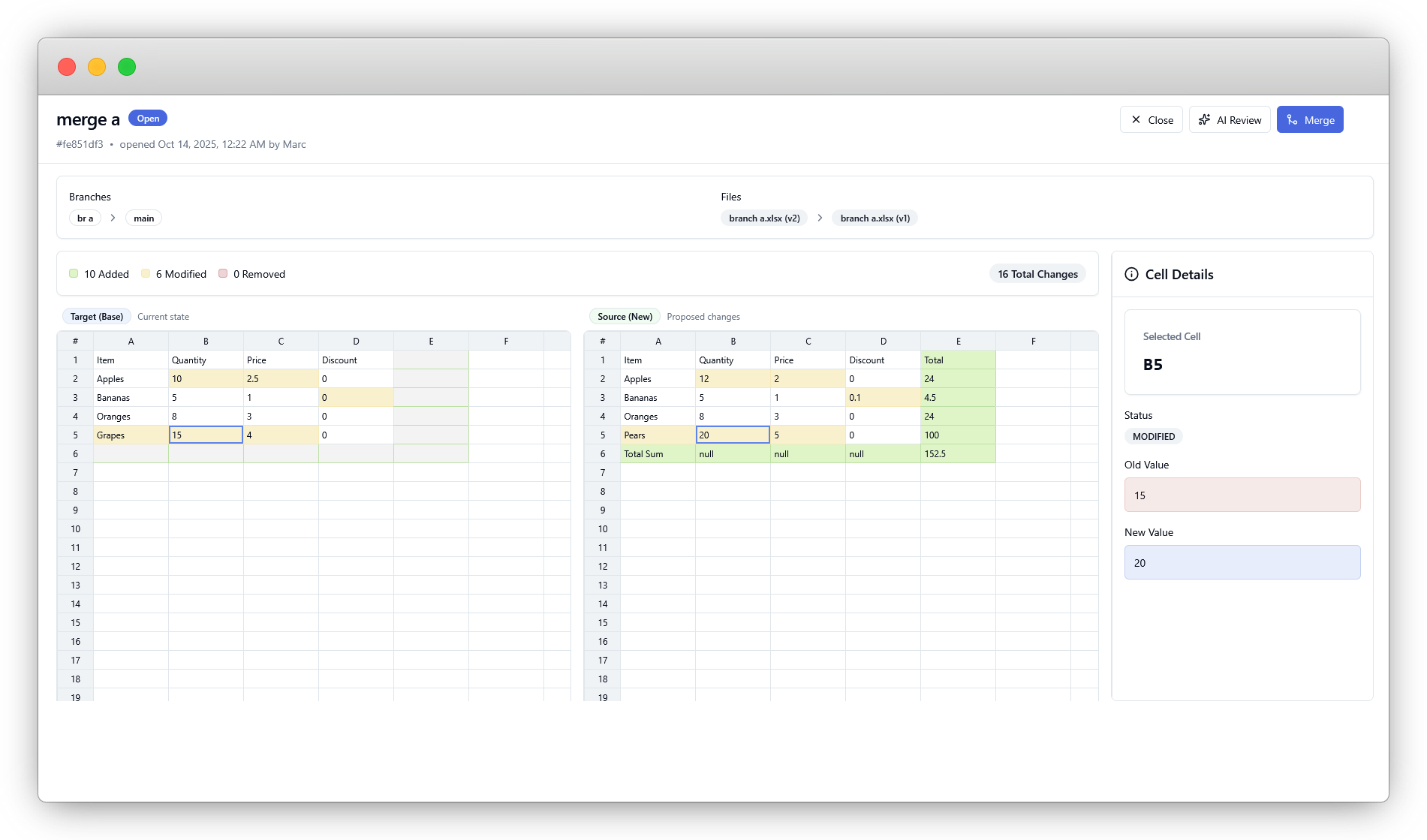Click the Open status badge
The width and height of the screenshot is (1427, 840).
pos(148,118)
